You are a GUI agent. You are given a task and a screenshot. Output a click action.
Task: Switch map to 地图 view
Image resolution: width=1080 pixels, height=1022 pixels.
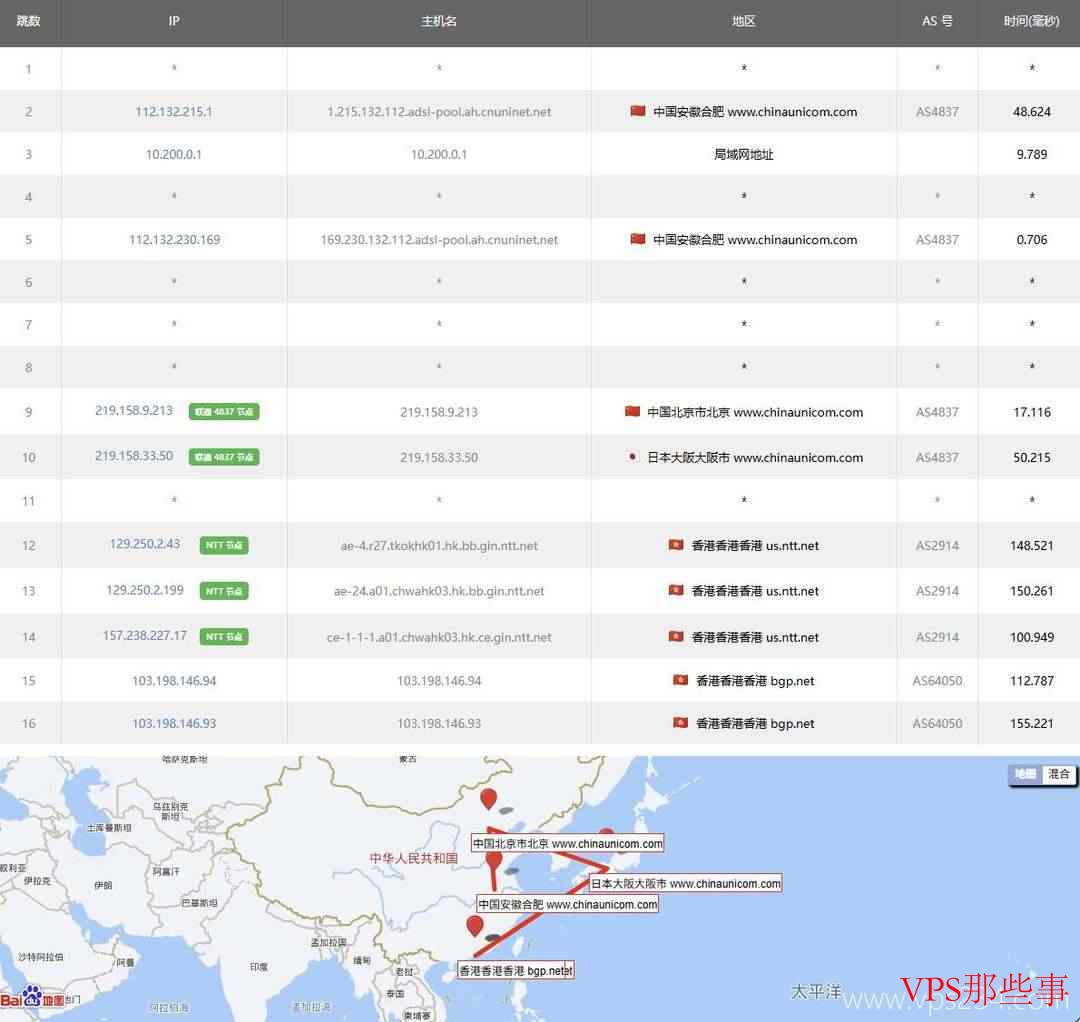pos(1025,774)
